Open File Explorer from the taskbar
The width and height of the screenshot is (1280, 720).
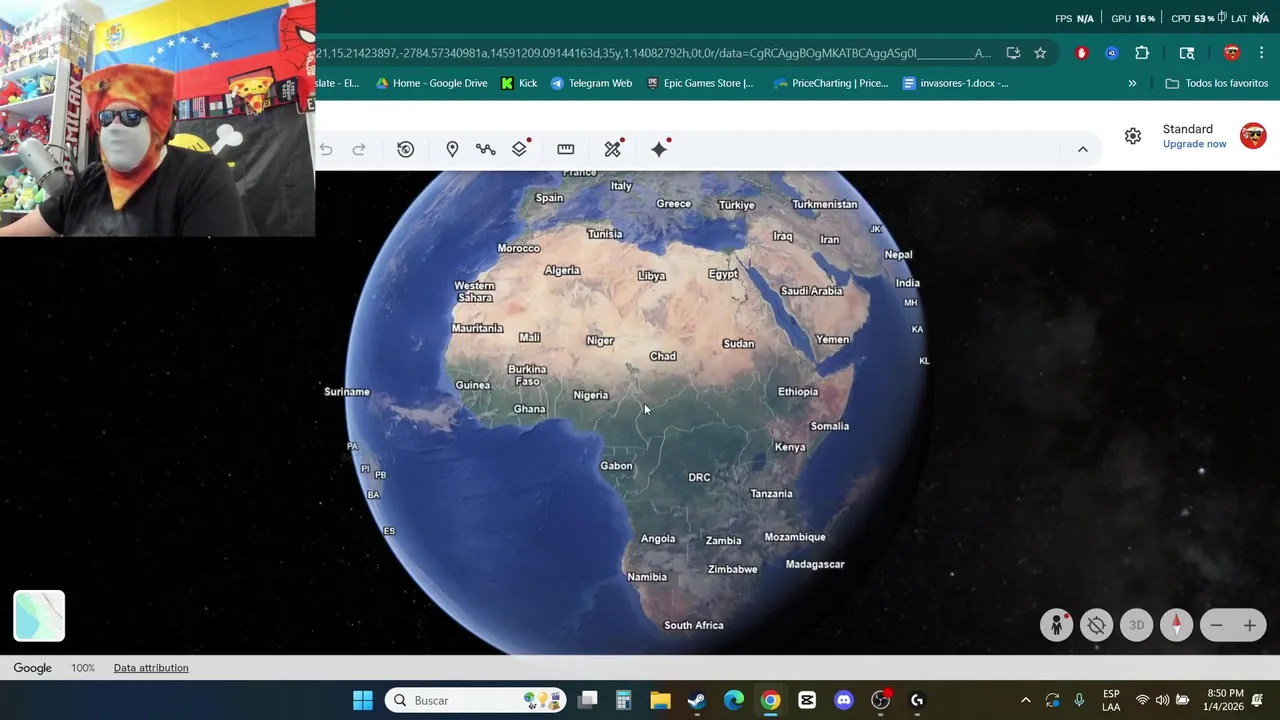pos(660,700)
